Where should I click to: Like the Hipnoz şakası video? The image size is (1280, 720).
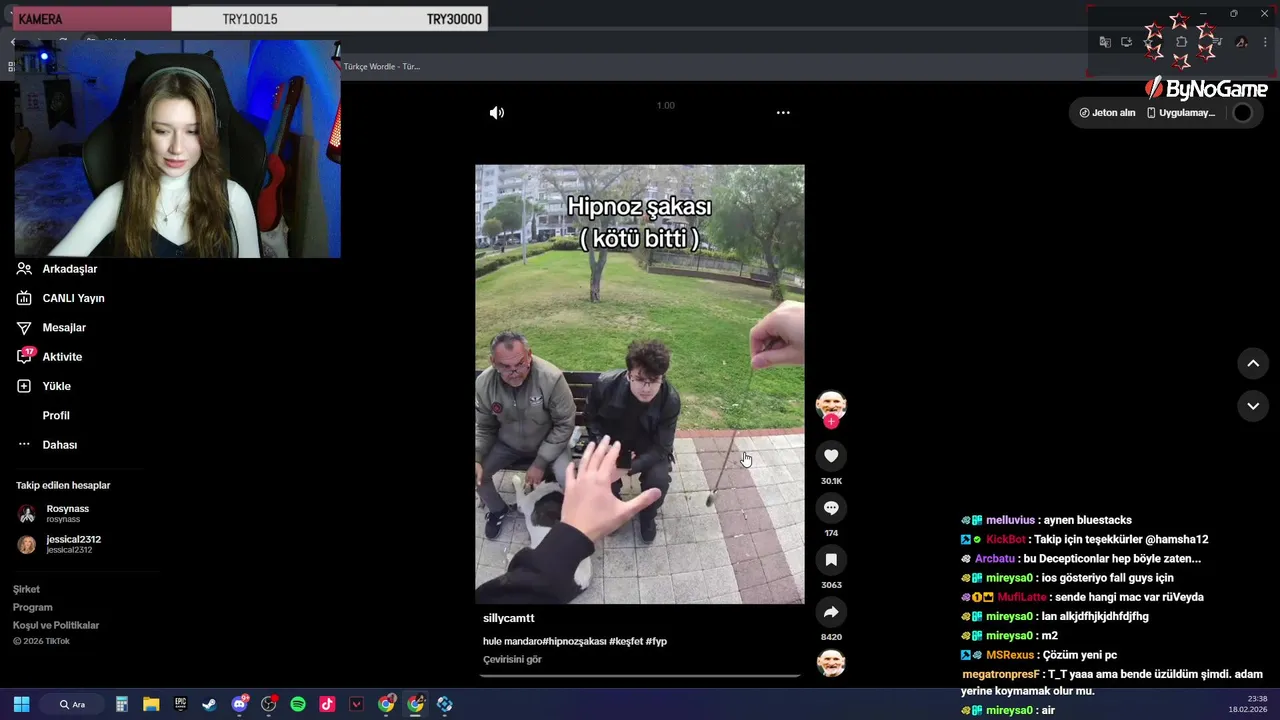[831, 456]
